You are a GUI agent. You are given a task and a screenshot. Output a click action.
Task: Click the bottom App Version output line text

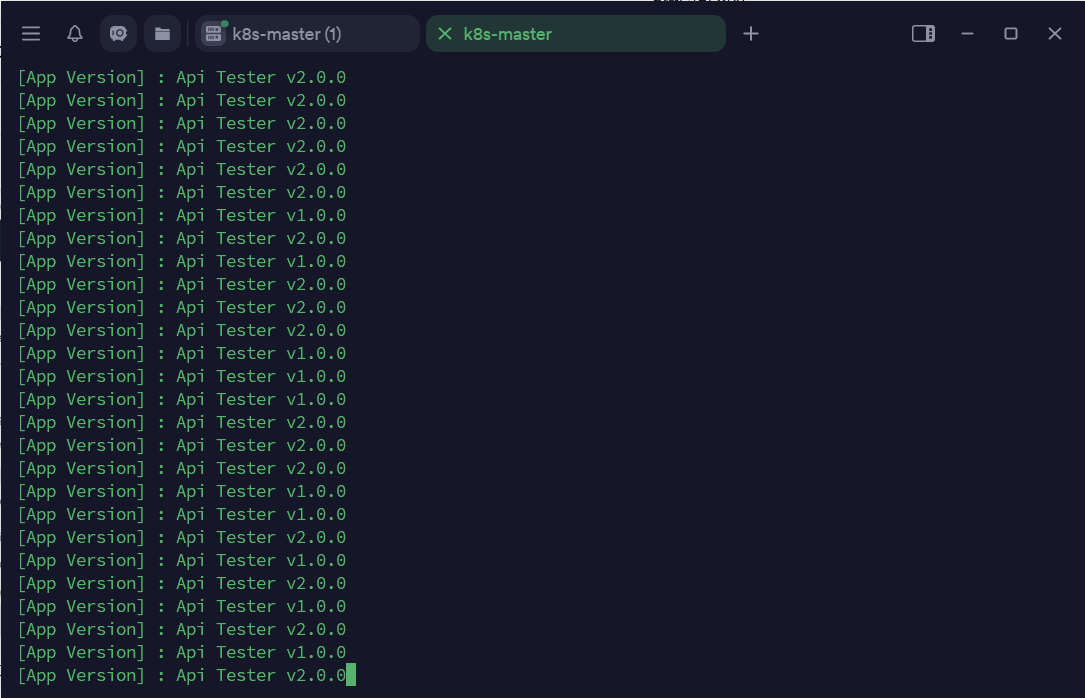click(x=182, y=675)
